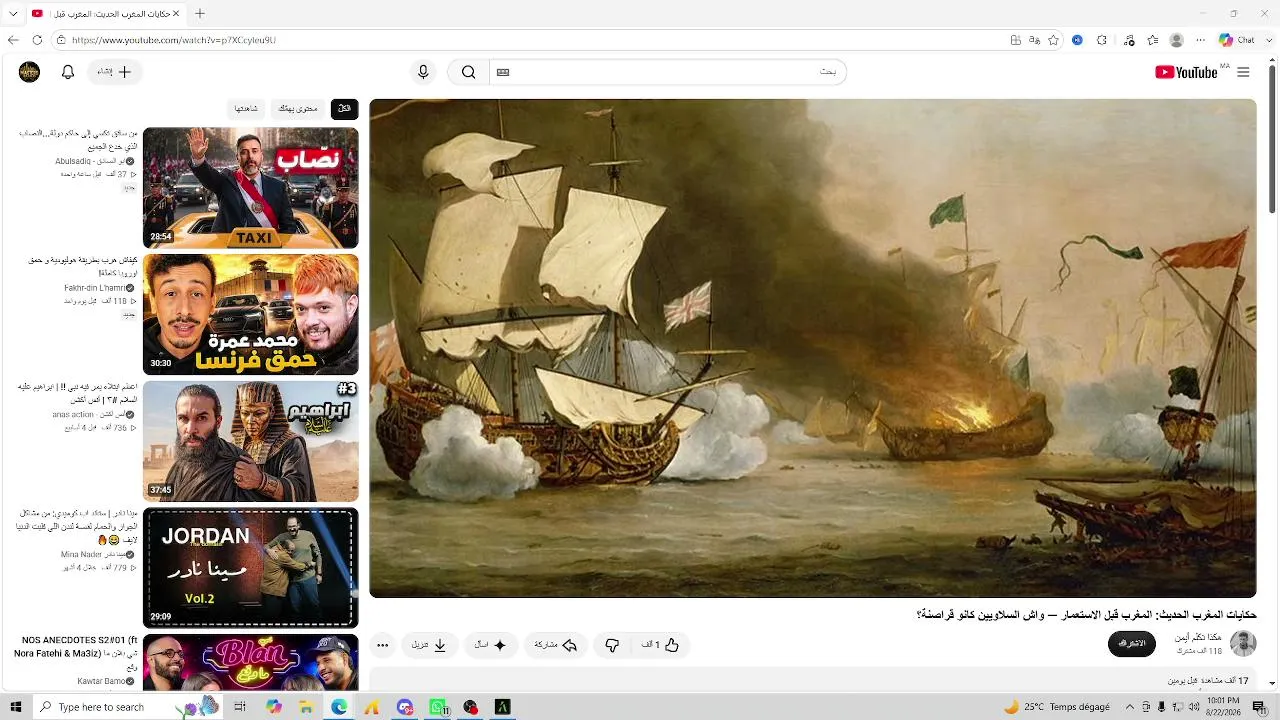Viewport: 1280px width, 720px height.
Task: Open File Explorer from the taskbar
Action: pos(306,707)
